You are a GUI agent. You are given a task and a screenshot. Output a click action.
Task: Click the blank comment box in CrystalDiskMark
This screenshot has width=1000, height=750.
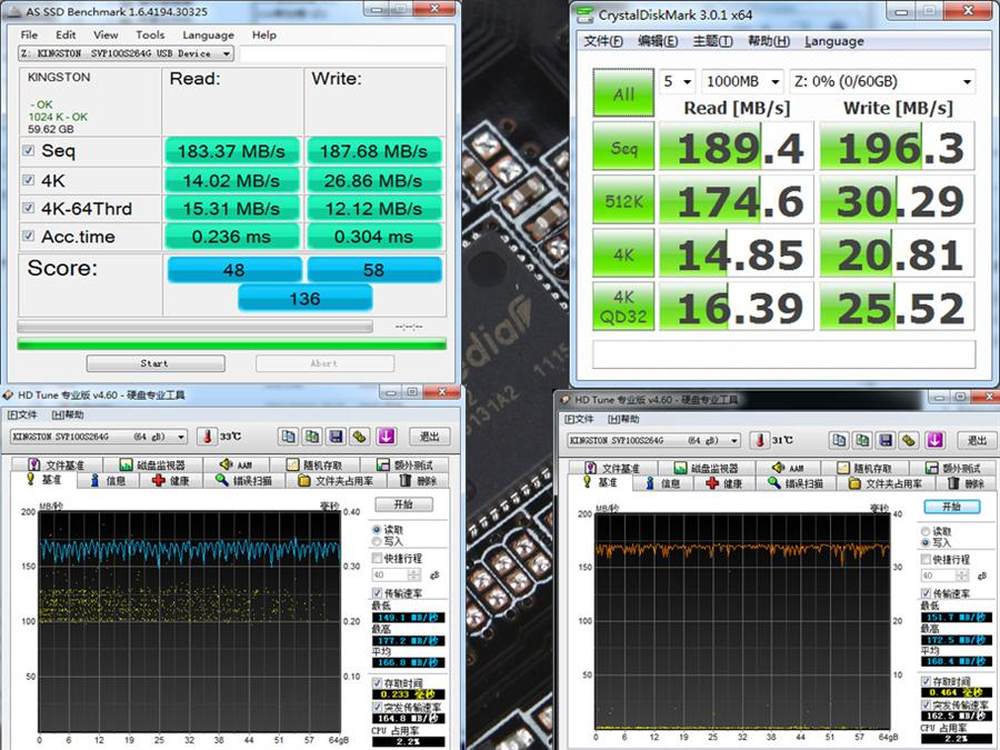coord(784,354)
